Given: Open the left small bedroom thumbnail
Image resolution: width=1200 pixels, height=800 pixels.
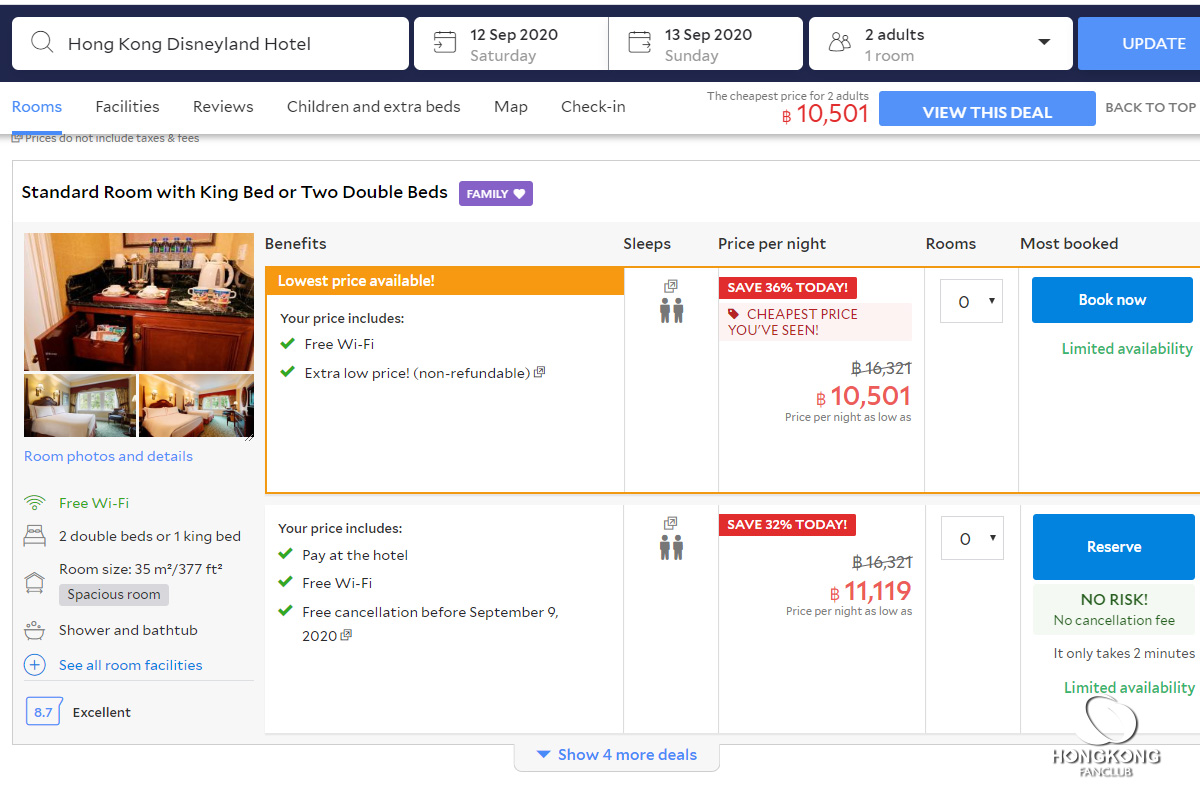Looking at the screenshot, I should click(80, 406).
